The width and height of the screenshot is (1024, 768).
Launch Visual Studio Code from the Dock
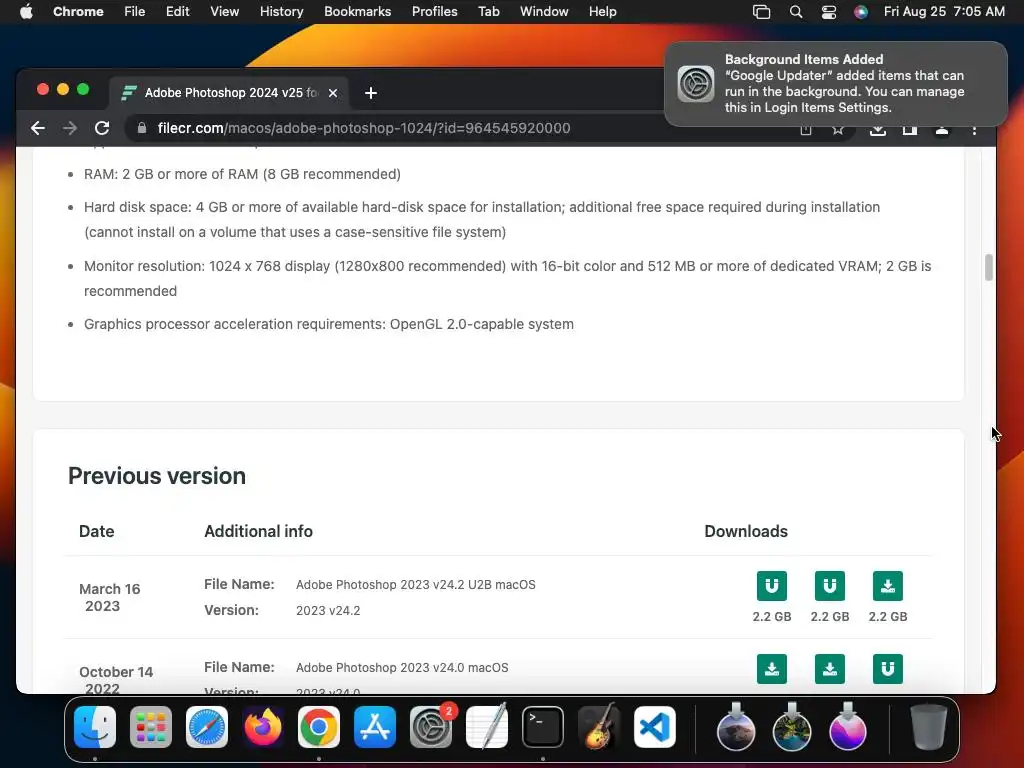655,727
